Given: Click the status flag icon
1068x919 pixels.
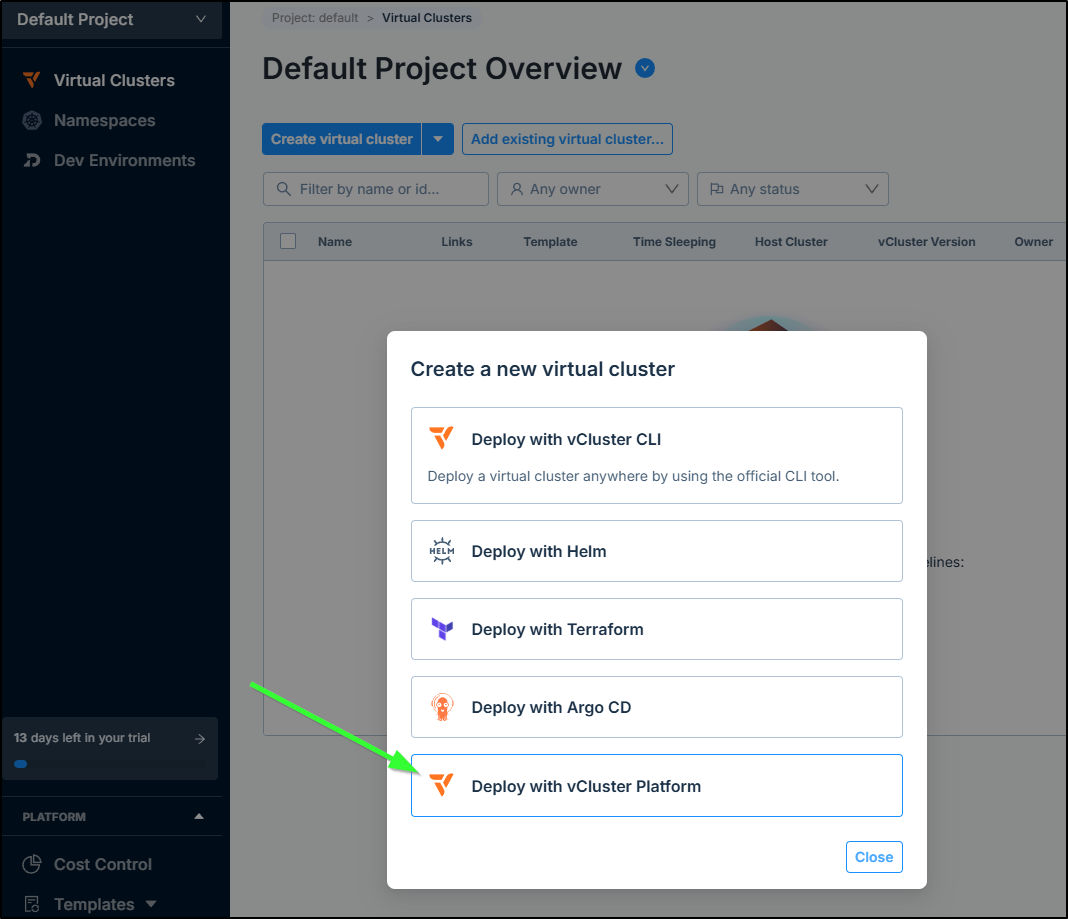Looking at the screenshot, I should click(717, 189).
